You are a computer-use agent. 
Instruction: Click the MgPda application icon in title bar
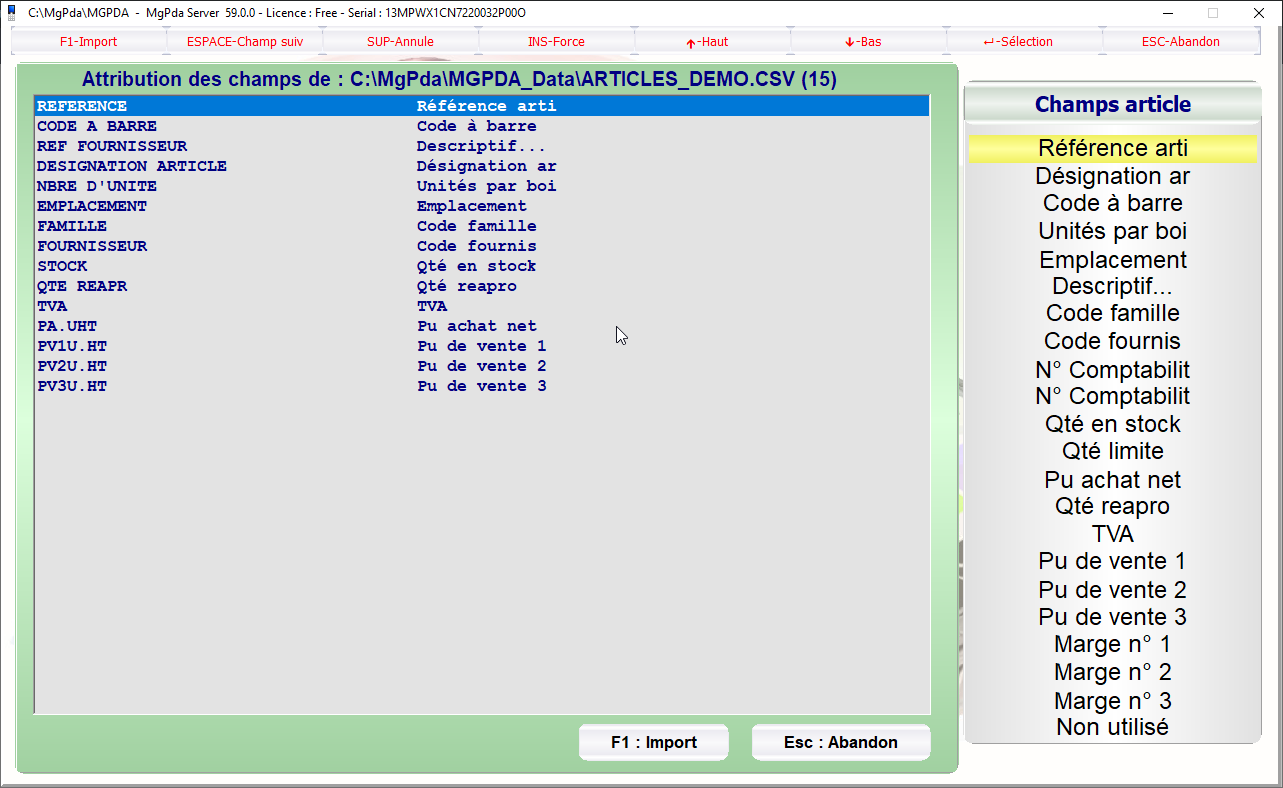tap(12, 13)
